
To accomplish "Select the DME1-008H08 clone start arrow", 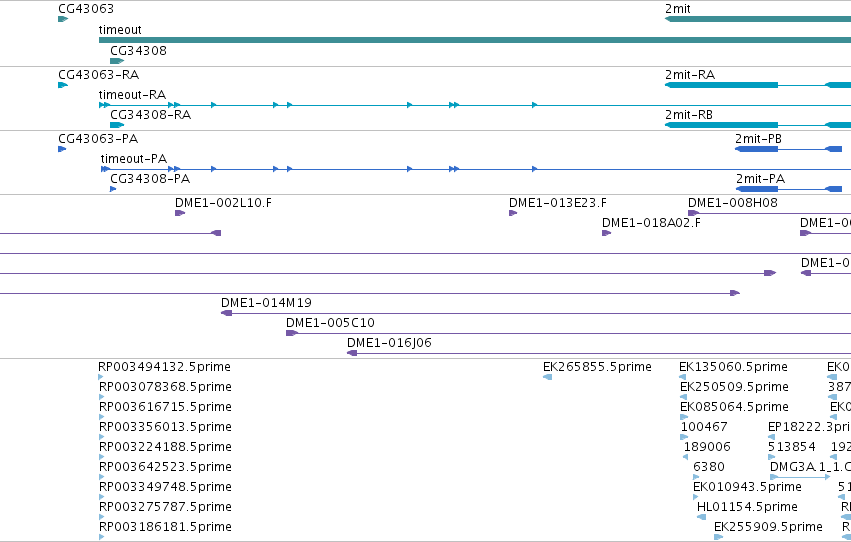I will (x=693, y=213).
